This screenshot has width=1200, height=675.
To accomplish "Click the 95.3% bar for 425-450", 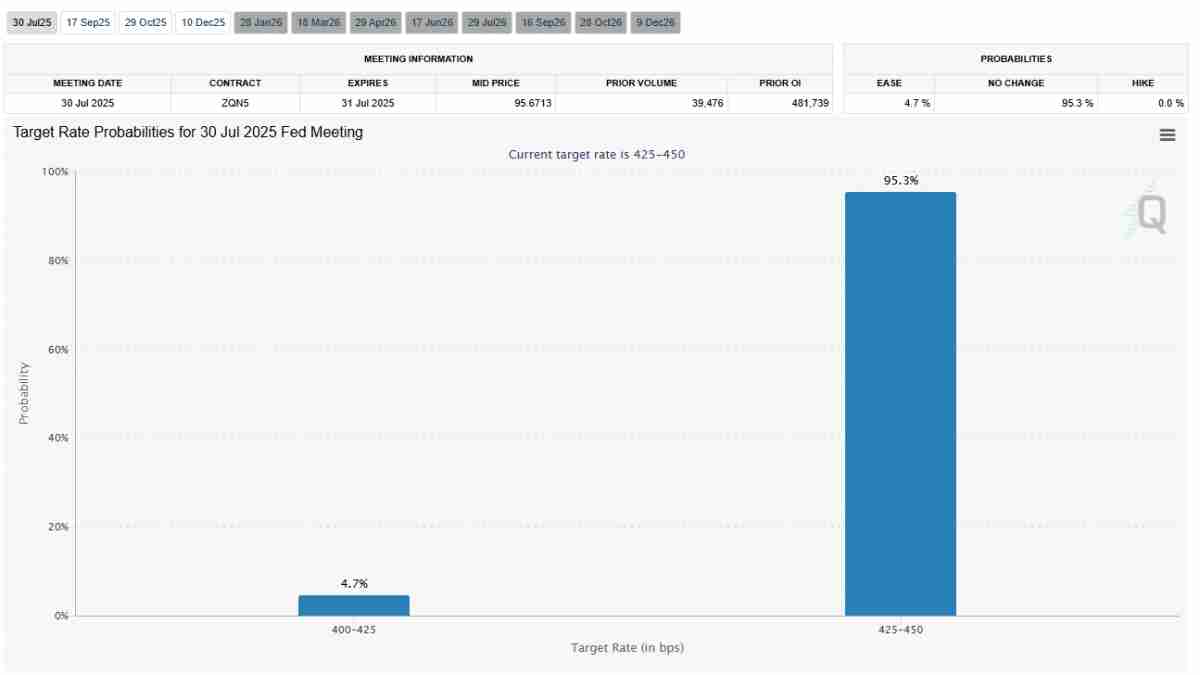I will coord(900,404).
